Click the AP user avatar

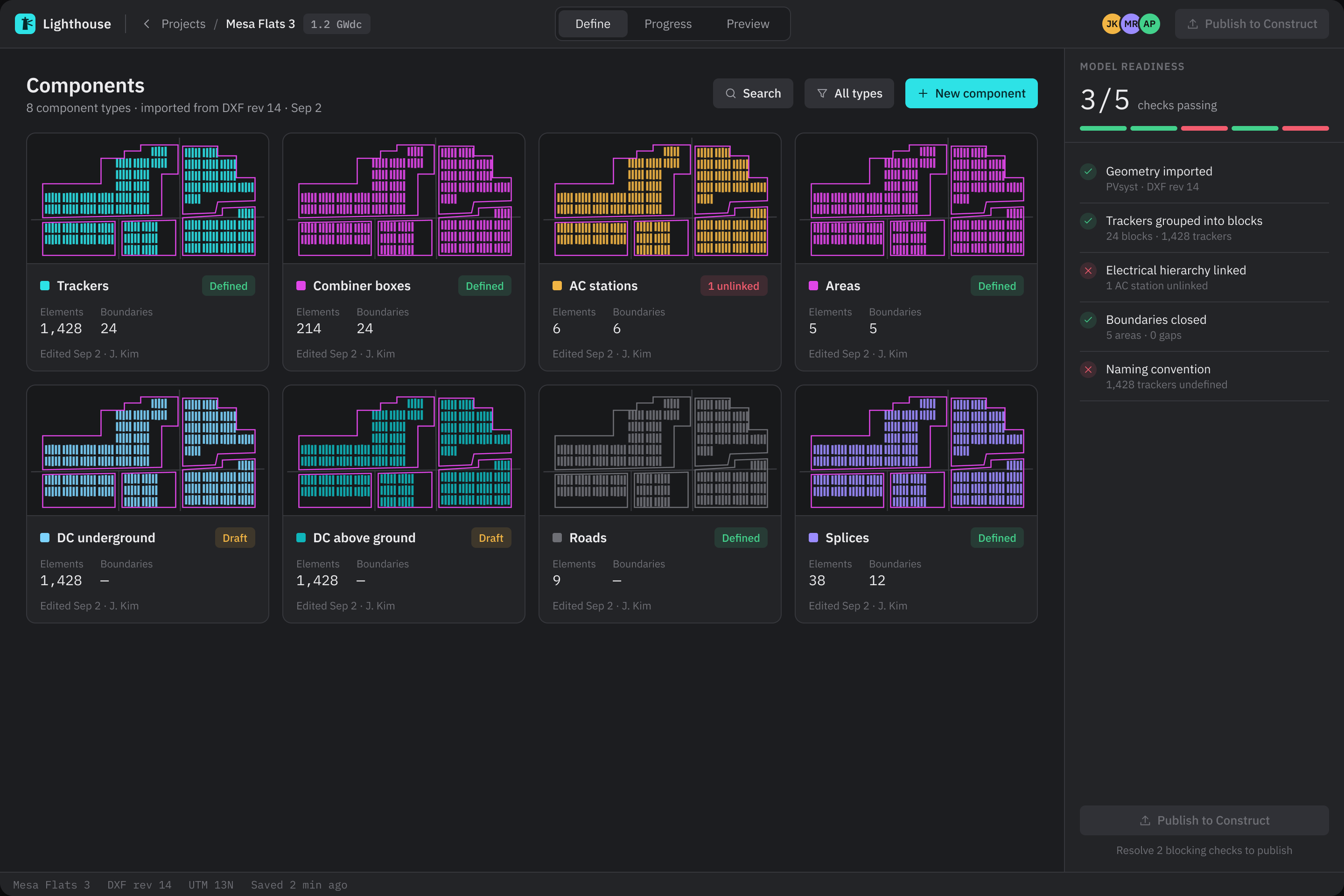1149,24
